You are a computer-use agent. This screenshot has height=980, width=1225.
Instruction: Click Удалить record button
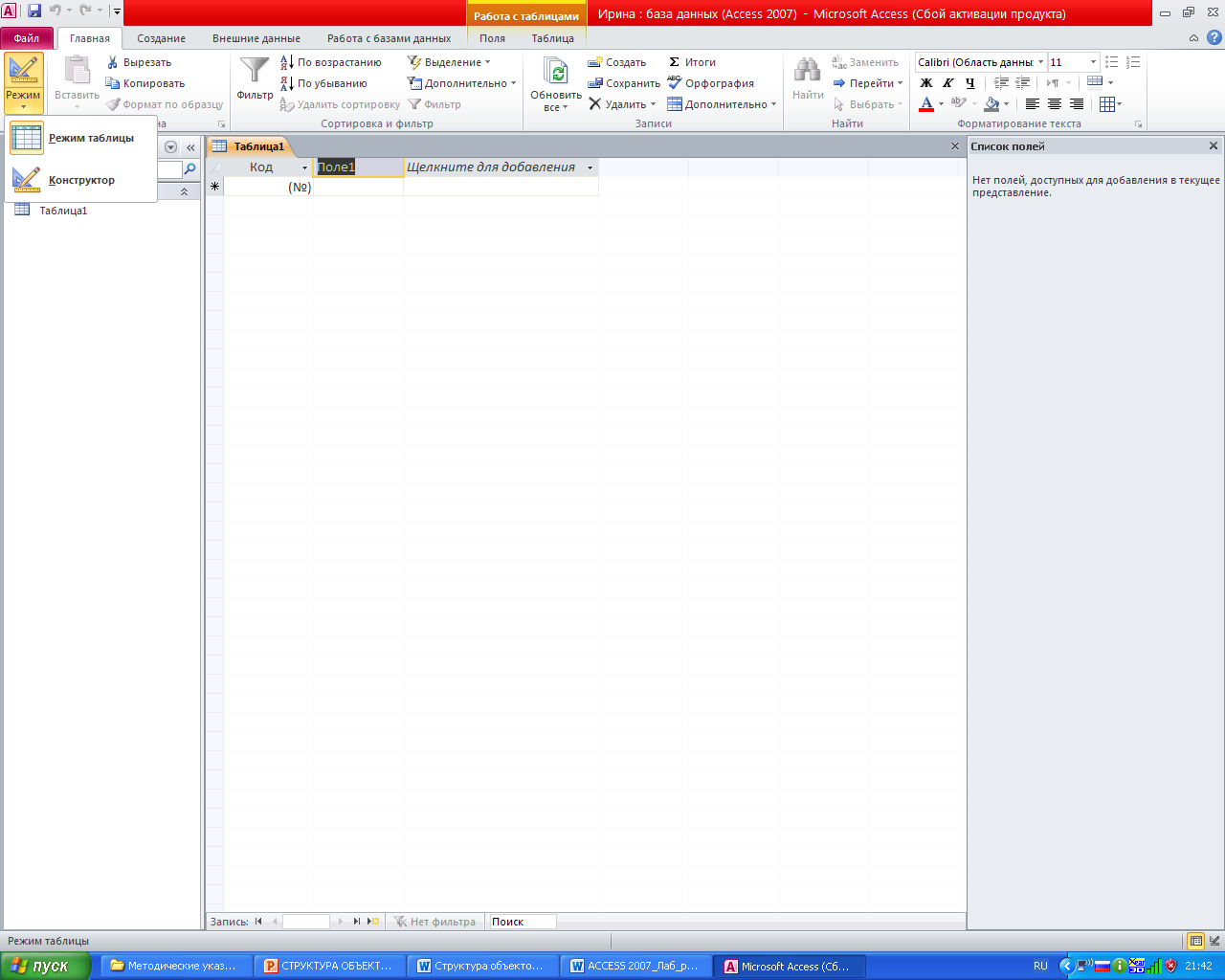[x=622, y=104]
